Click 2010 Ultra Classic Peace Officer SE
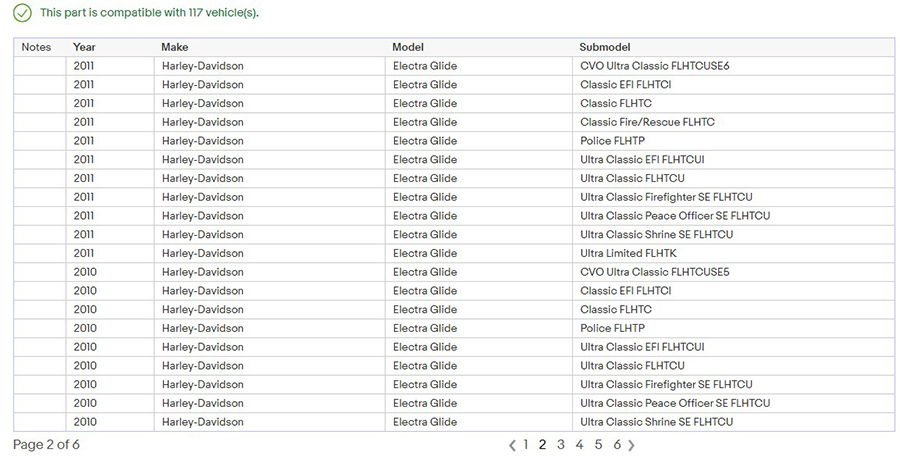 [675, 403]
